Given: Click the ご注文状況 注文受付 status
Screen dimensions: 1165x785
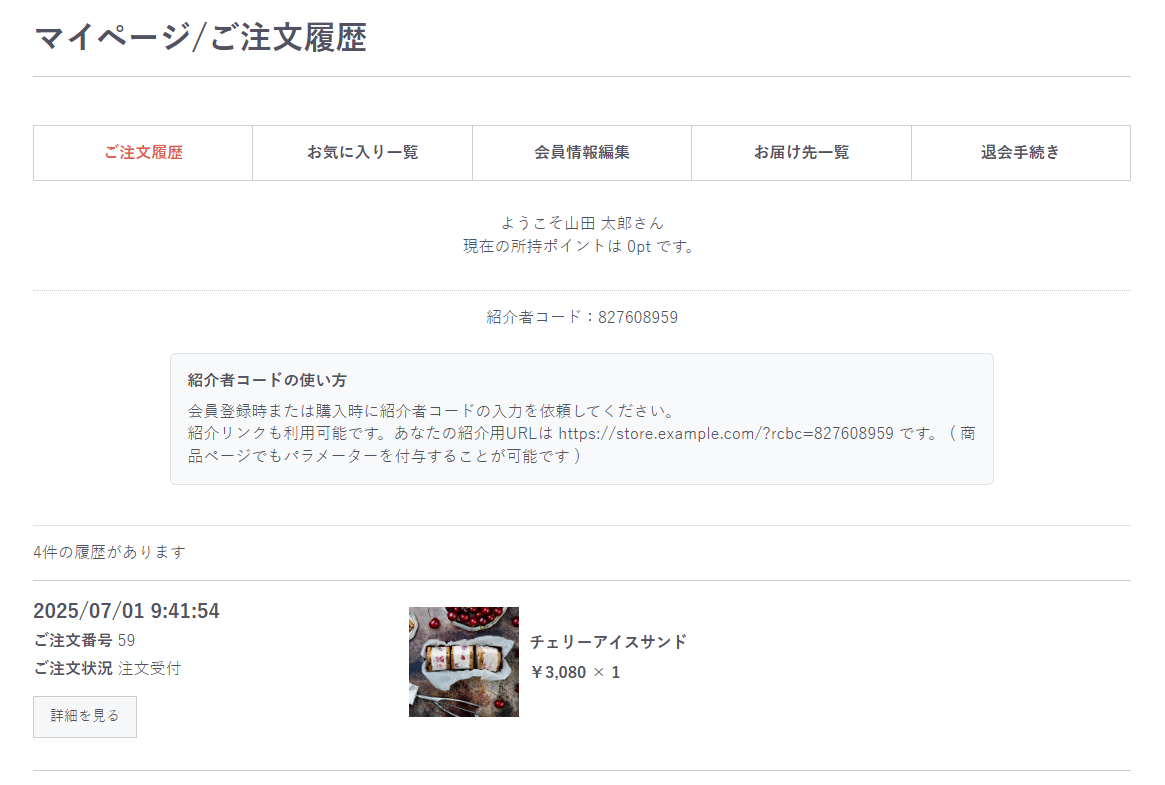Looking at the screenshot, I should pyautogui.click(x=107, y=668).
